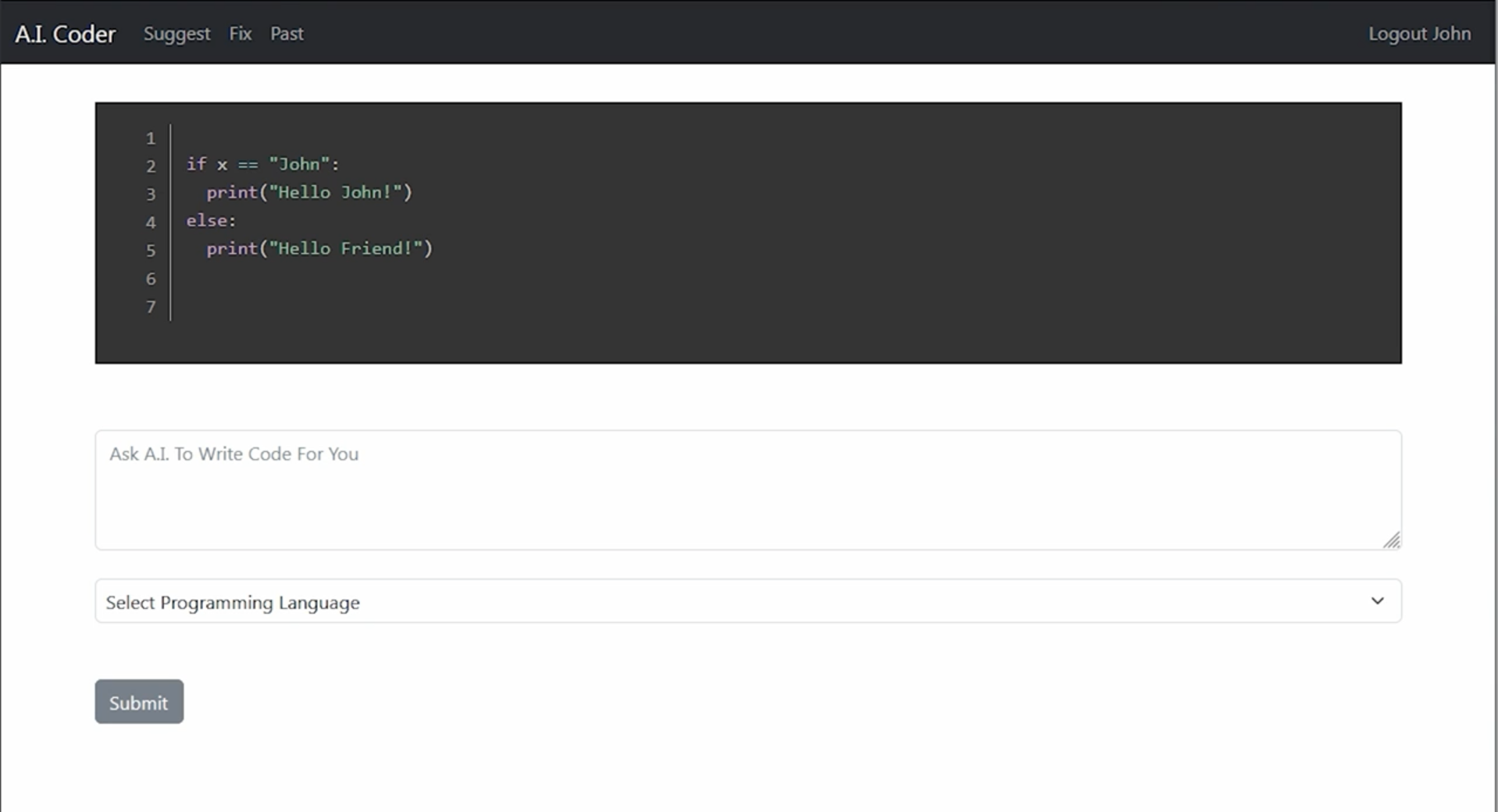Click code line 'print("Hello Friend!")'
Viewport: 1498px width, 812px height.
point(319,249)
